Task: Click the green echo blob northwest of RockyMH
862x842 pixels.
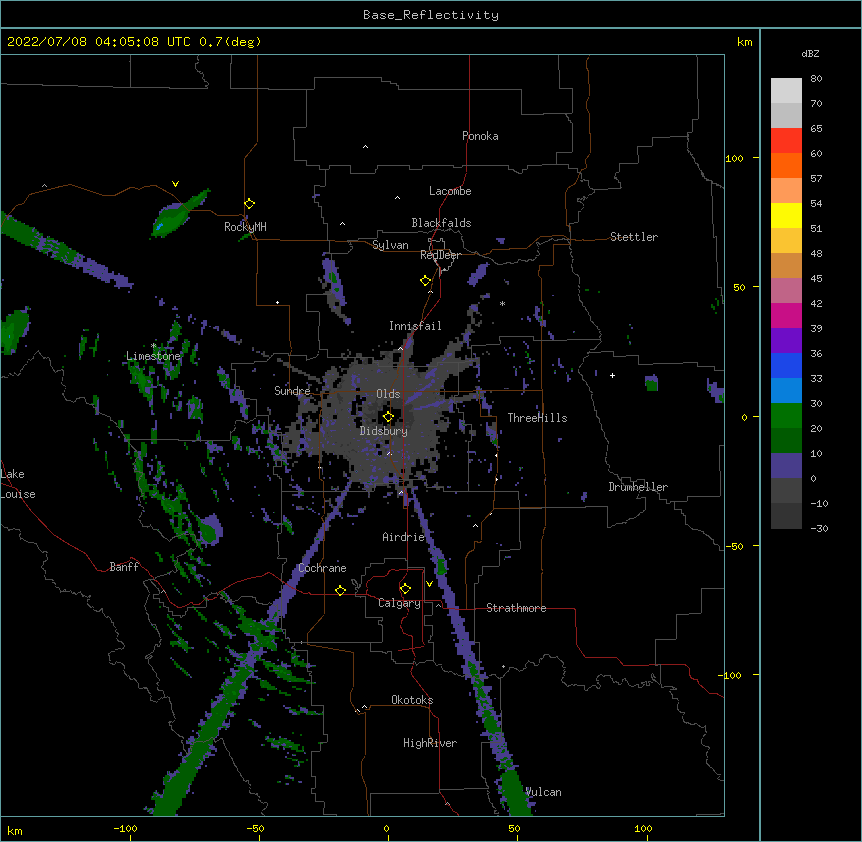Action: point(180,214)
